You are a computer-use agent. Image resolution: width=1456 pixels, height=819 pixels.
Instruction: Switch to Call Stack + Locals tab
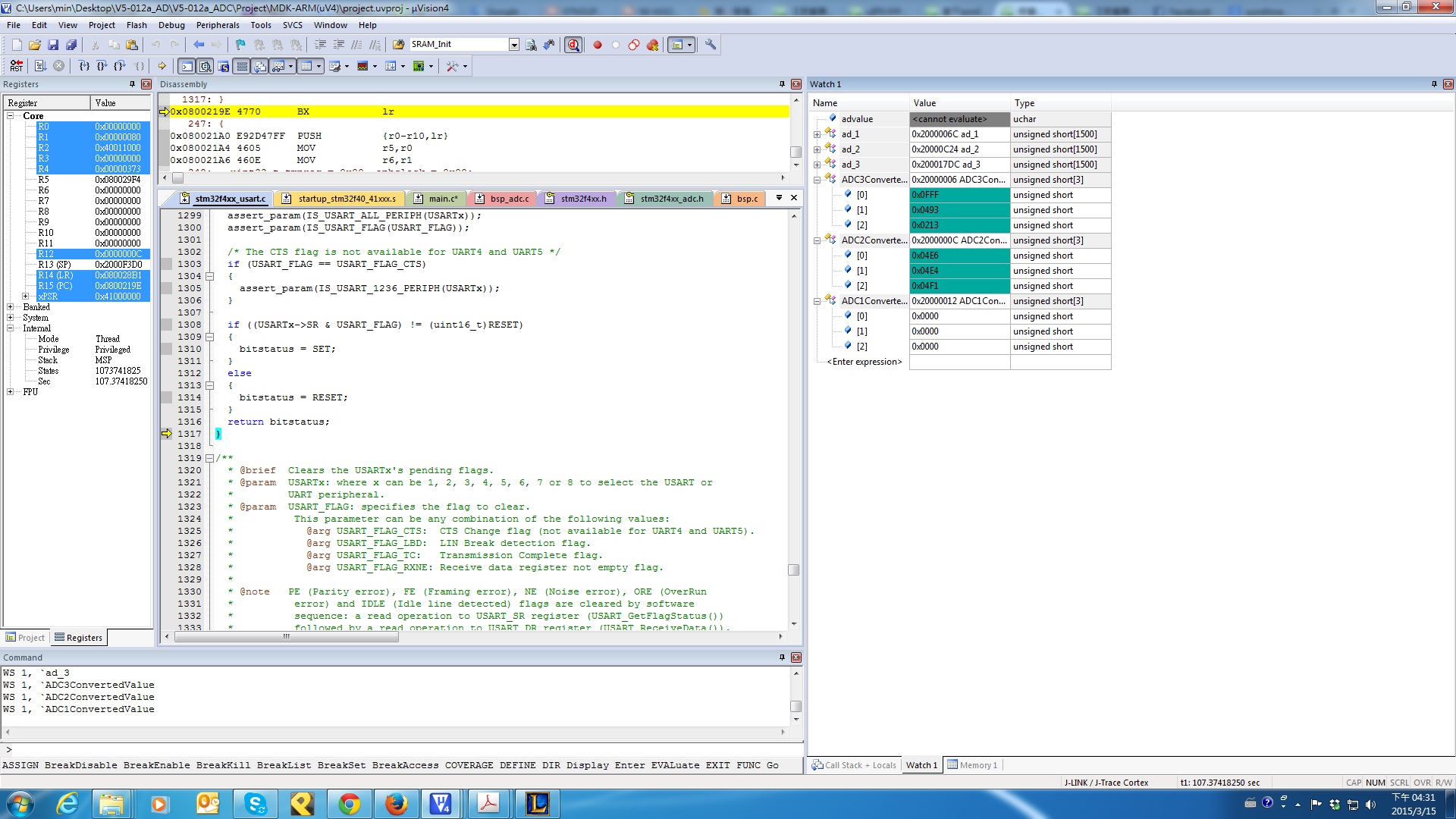click(854, 765)
